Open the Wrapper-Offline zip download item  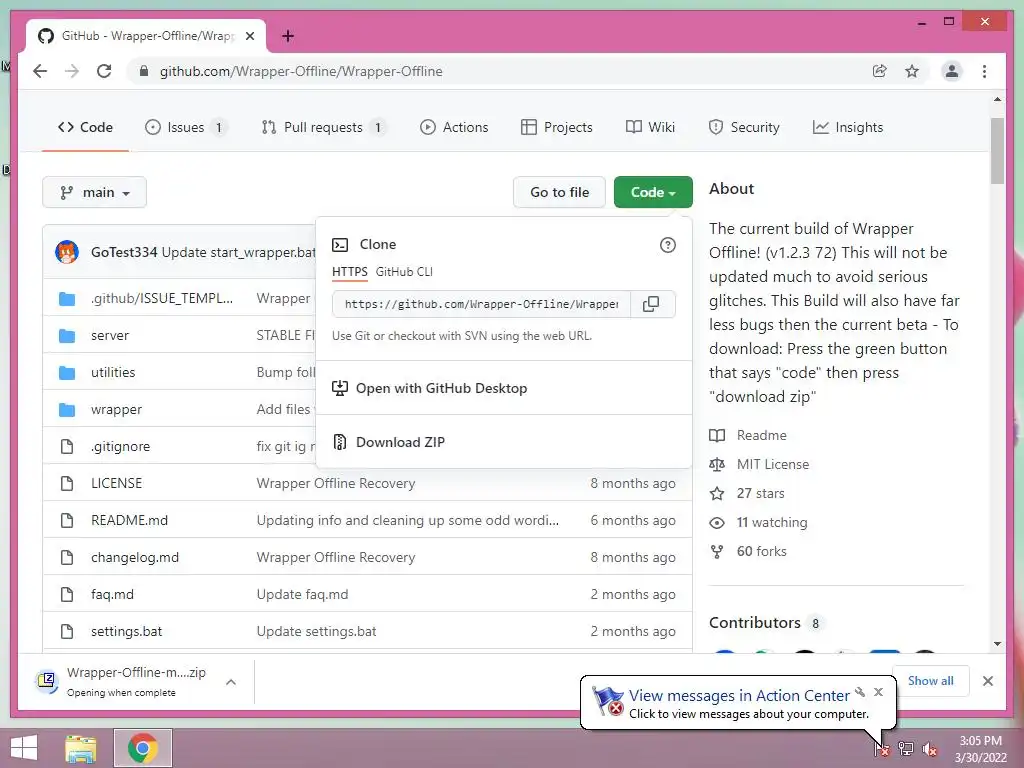[120, 682]
